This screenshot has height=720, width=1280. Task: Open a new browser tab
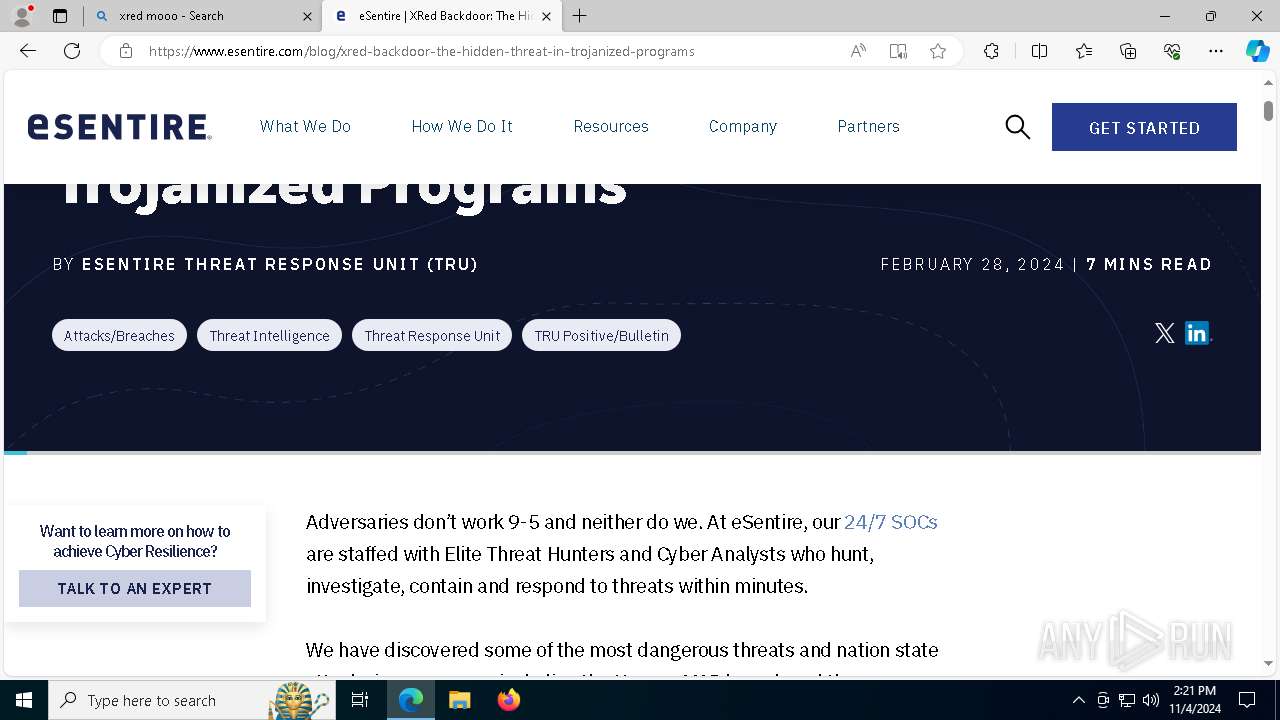[579, 16]
